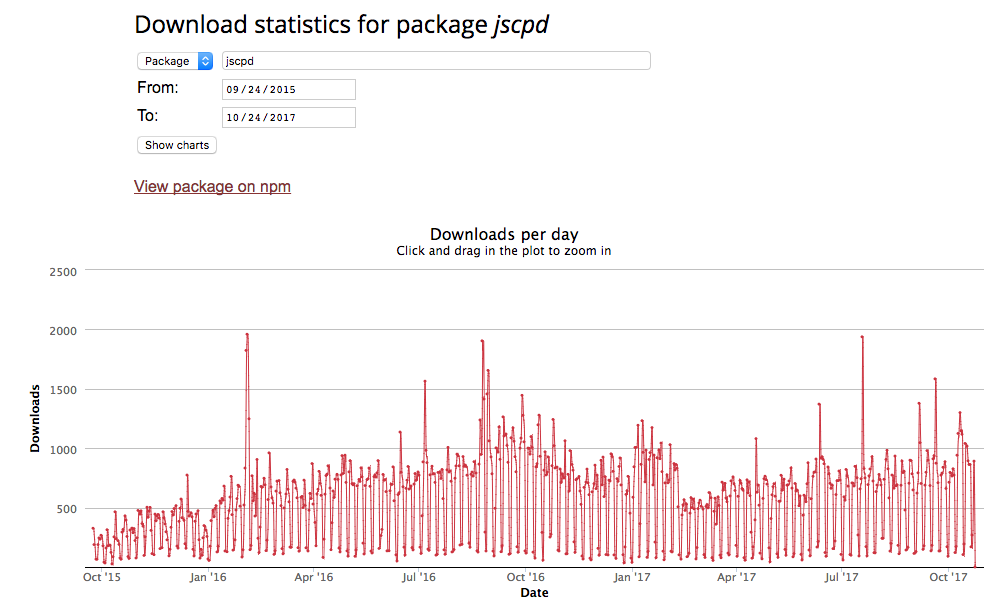Viewport: 1000px width, 608px height.
Task: Click the Show charts button
Action: coord(177,145)
